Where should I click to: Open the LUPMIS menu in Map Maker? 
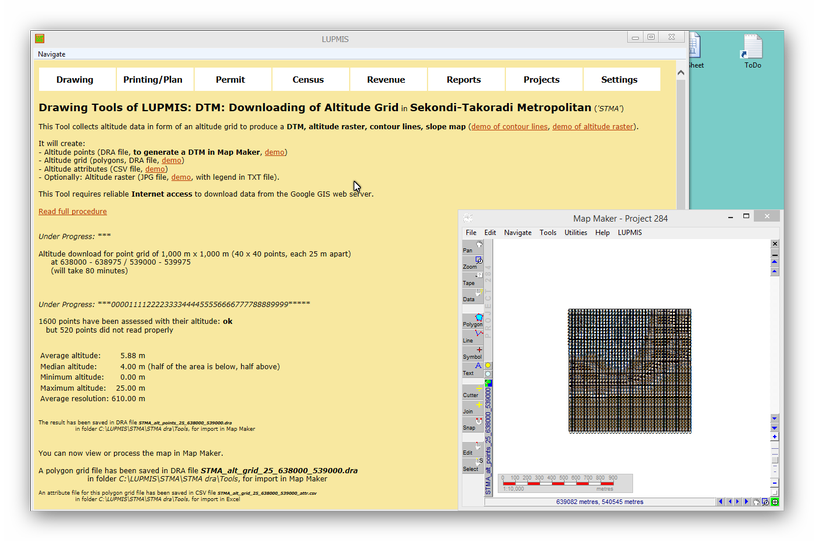pos(630,233)
